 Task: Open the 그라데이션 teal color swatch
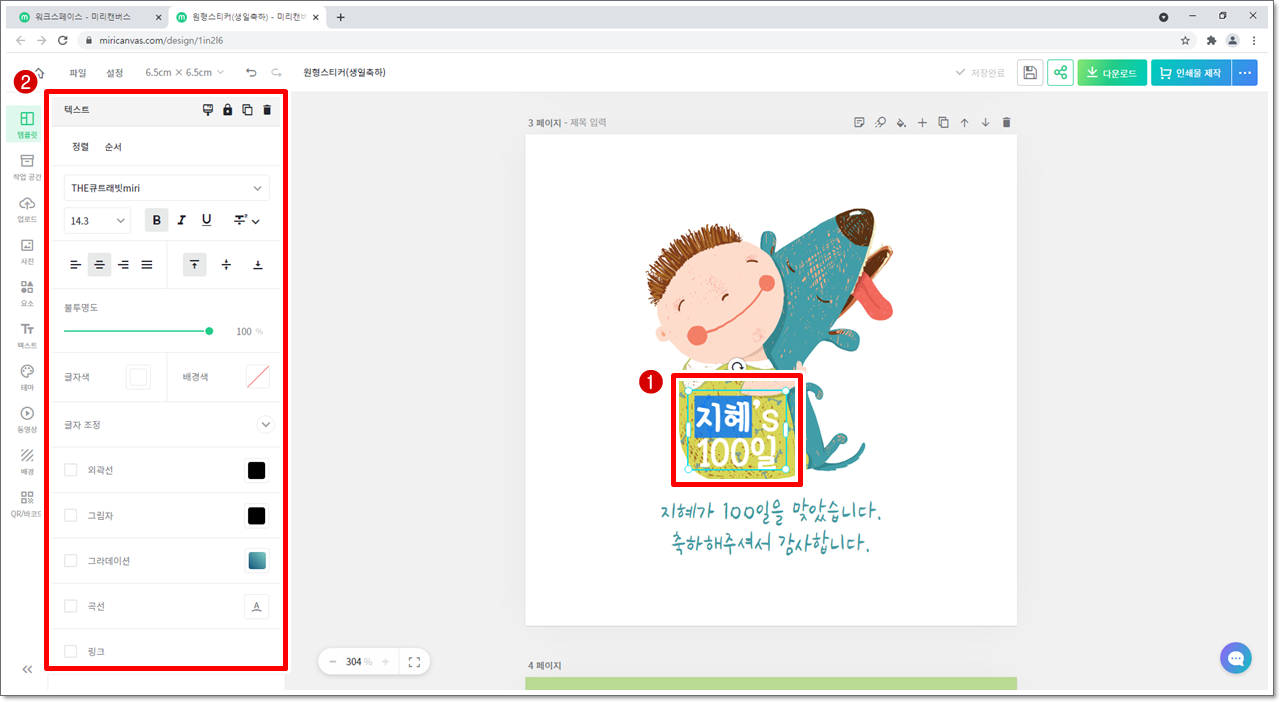257,561
